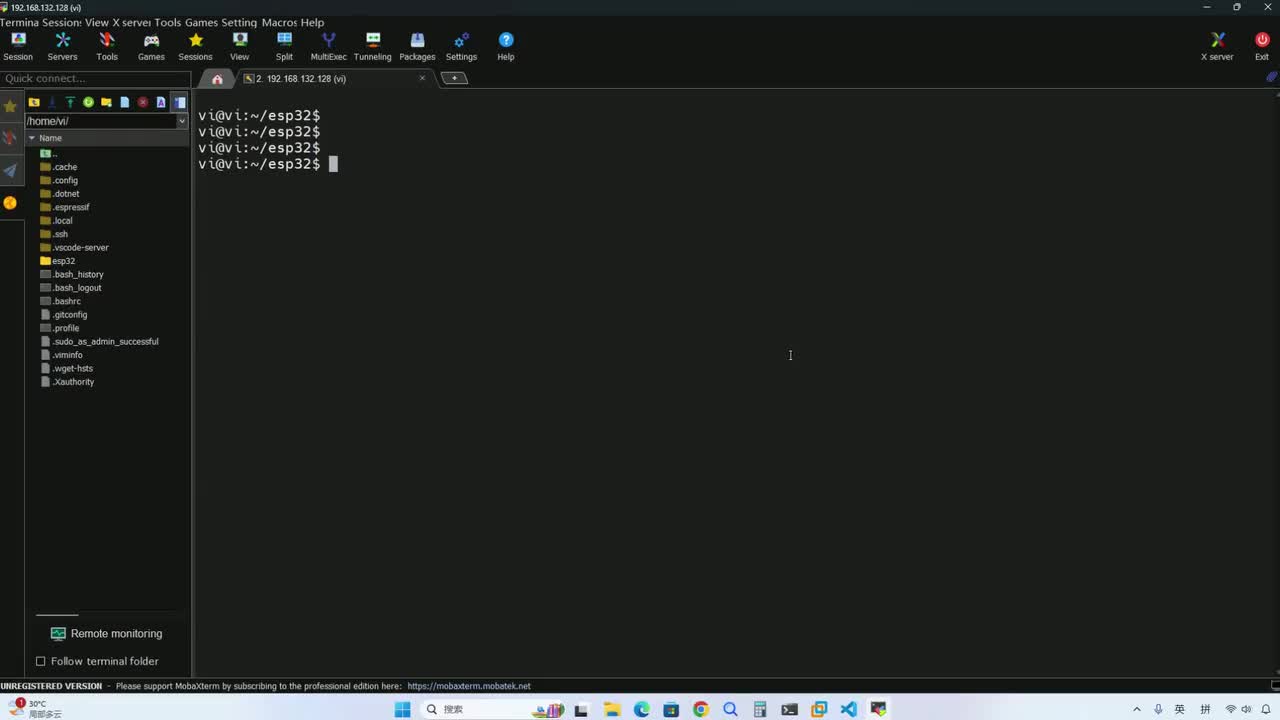Screen dimensions: 1280x720
Task: Click the SFTP upload green arrow icon
Action: coord(70,102)
